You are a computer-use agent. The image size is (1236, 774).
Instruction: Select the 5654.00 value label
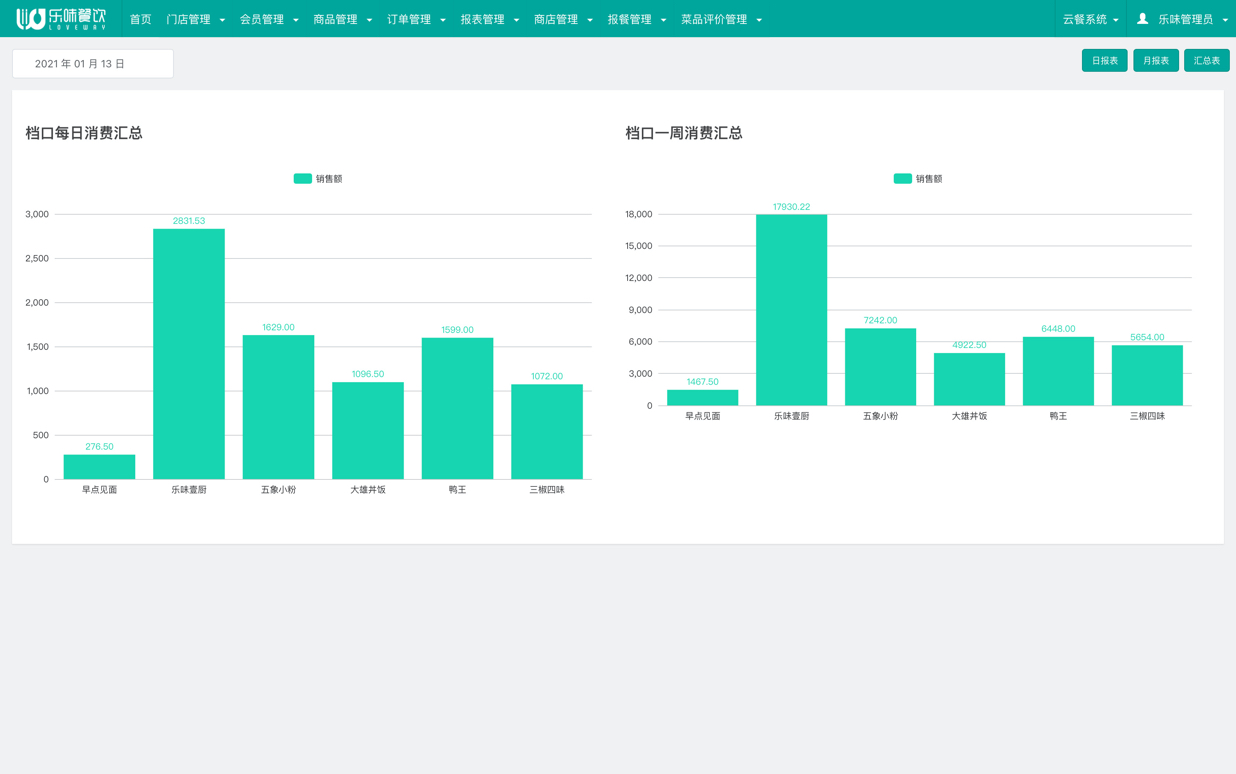(x=1147, y=338)
